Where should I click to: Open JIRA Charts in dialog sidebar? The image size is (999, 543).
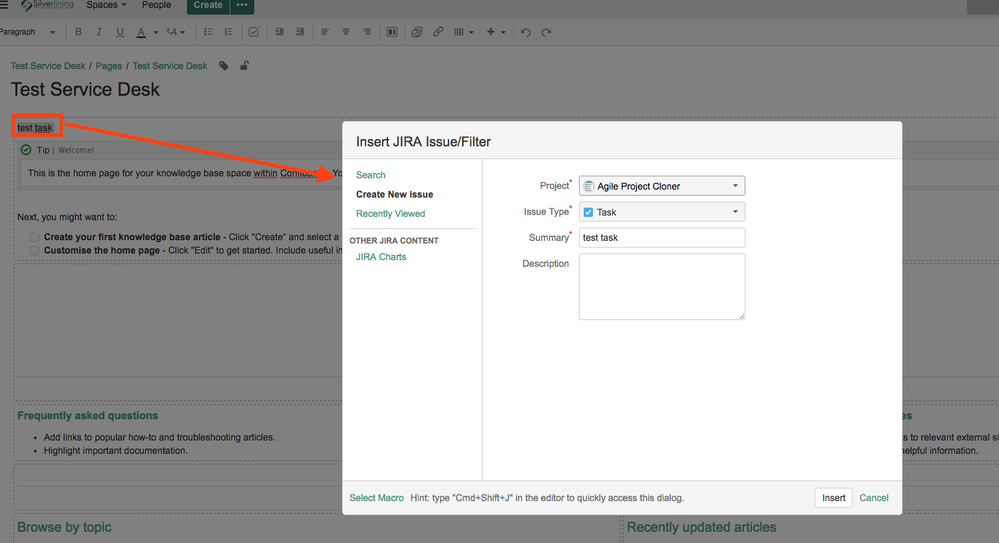click(x=381, y=257)
